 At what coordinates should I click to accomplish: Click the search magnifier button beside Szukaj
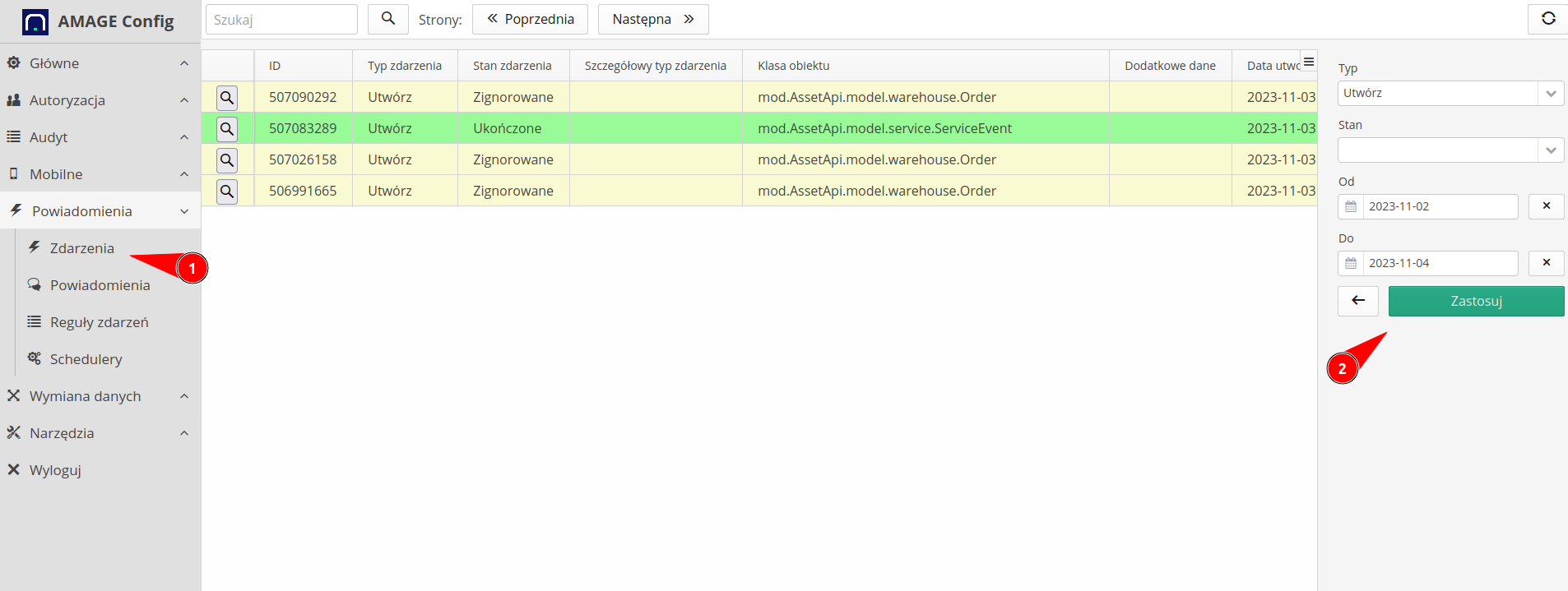tap(387, 19)
